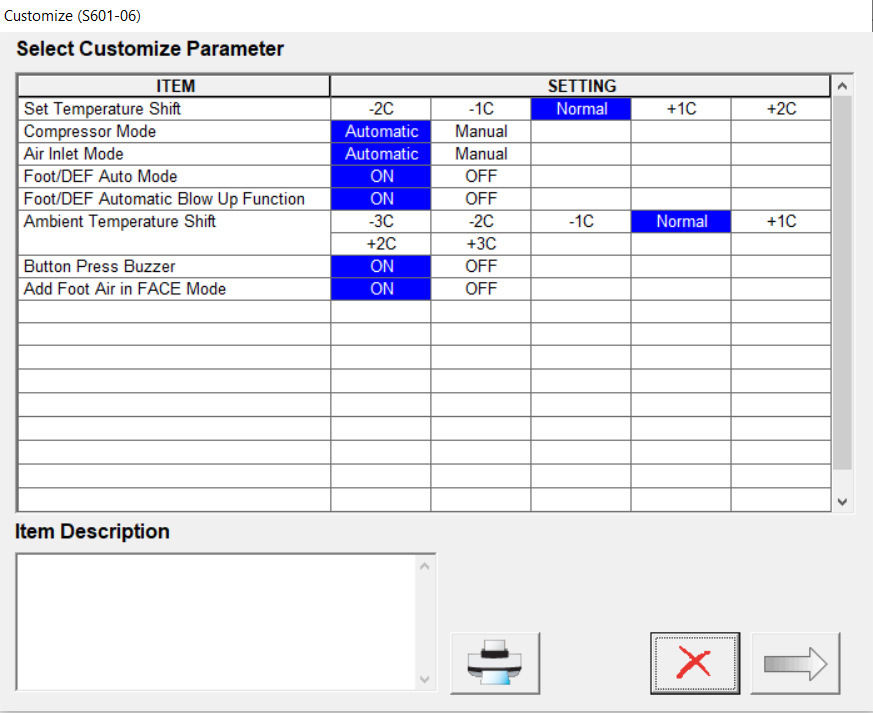873x713 pixels.
Task: Select the Air Inlet Mode item row
Action: (174, 154)
